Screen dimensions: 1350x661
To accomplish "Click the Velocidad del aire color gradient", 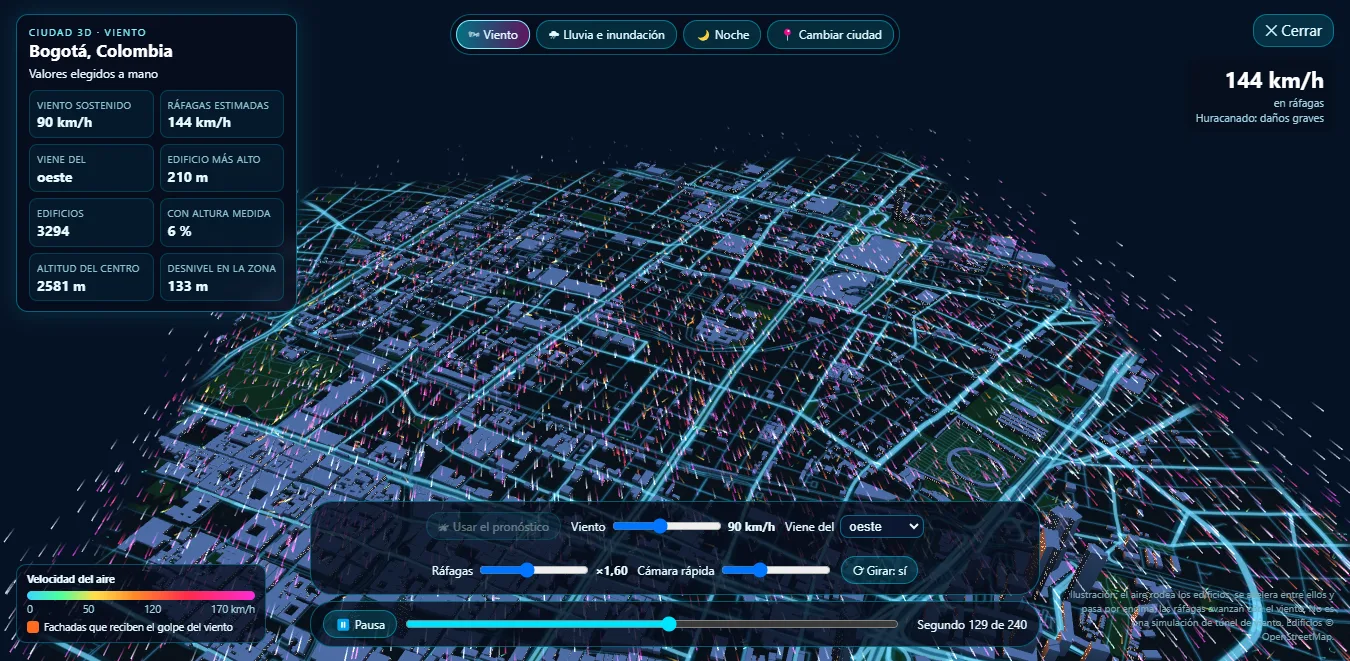I will point(141,595).
